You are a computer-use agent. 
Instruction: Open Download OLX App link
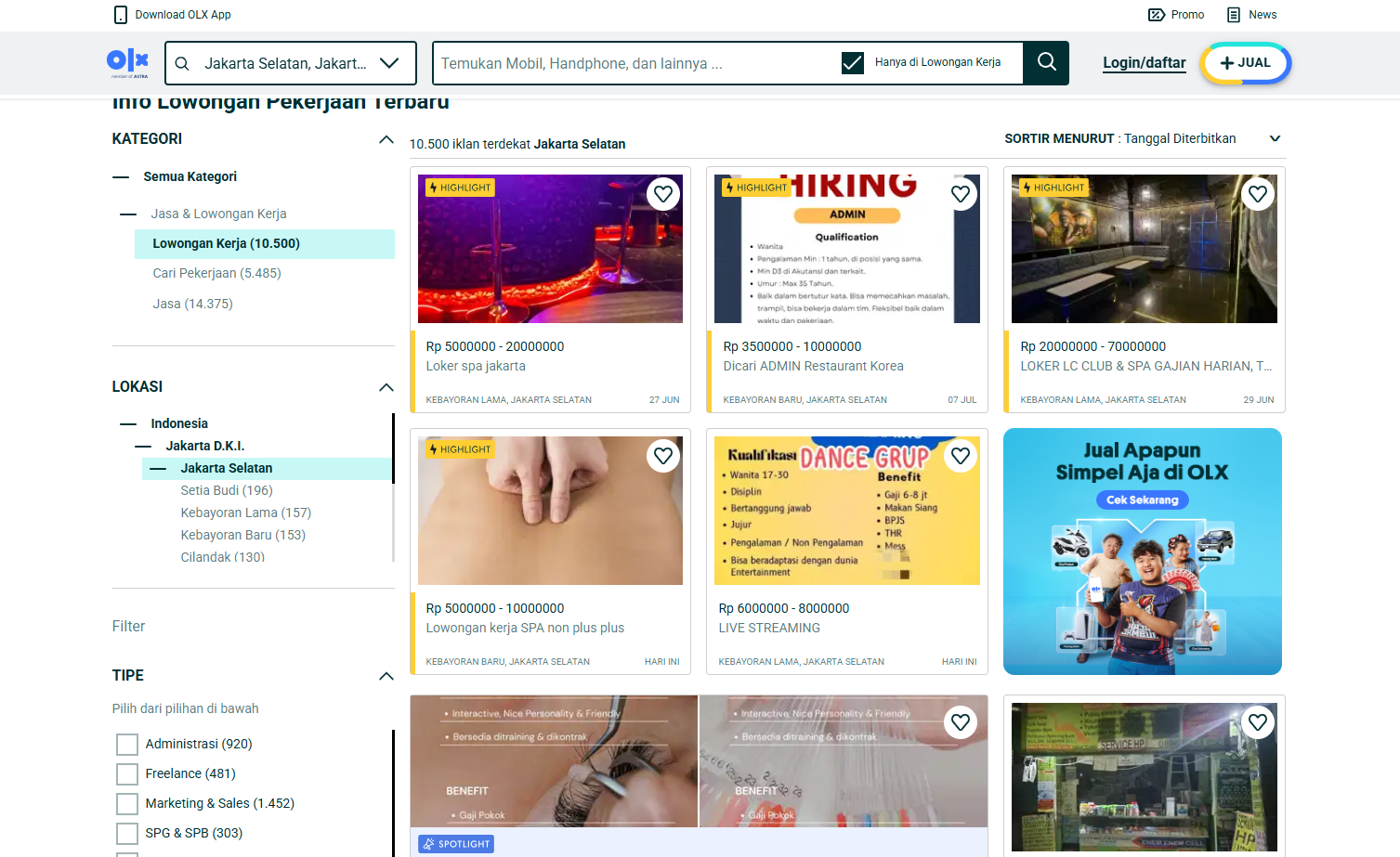pyautogui.click(x=183, y=15)
